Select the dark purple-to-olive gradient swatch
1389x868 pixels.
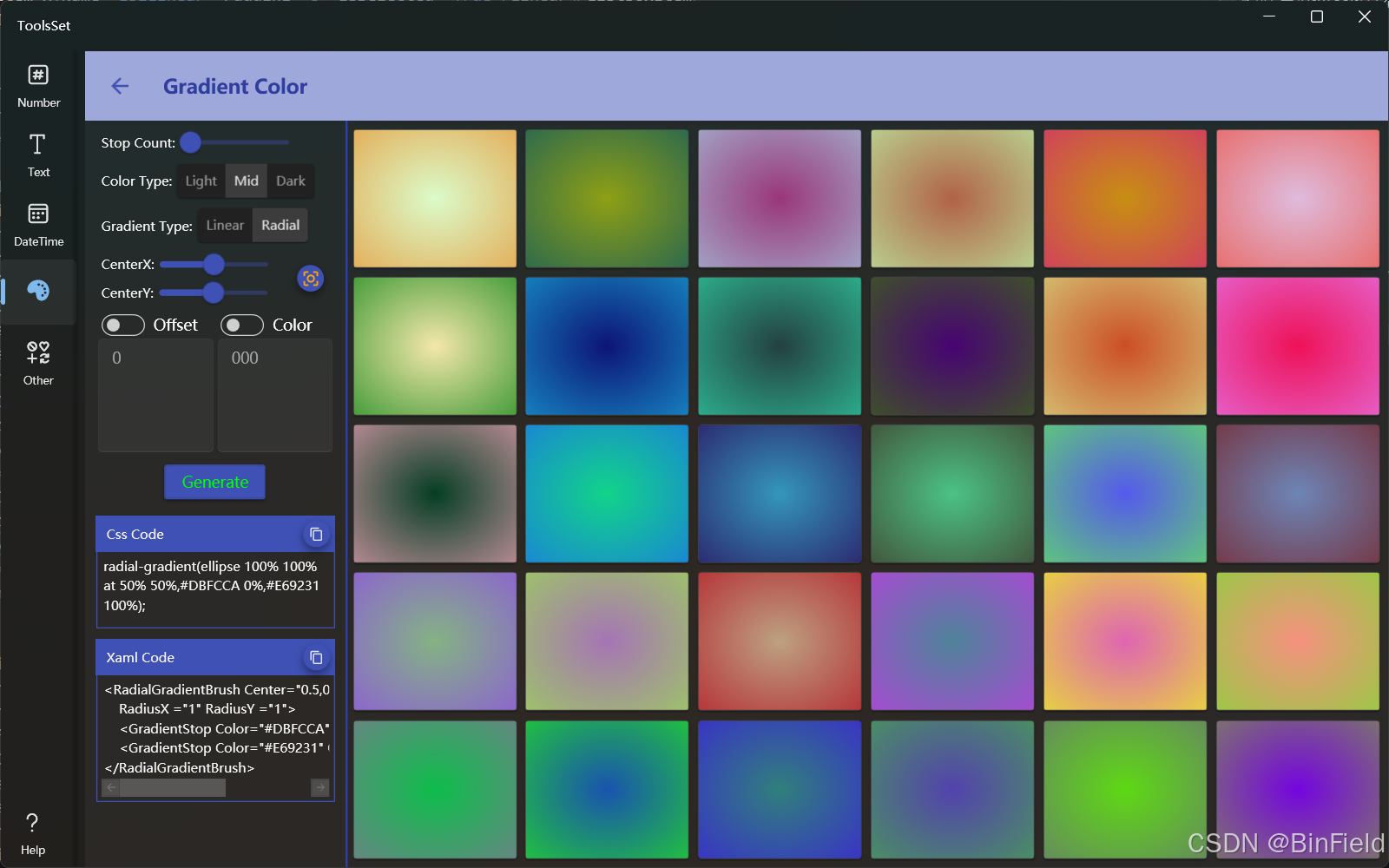pos(952,346)
